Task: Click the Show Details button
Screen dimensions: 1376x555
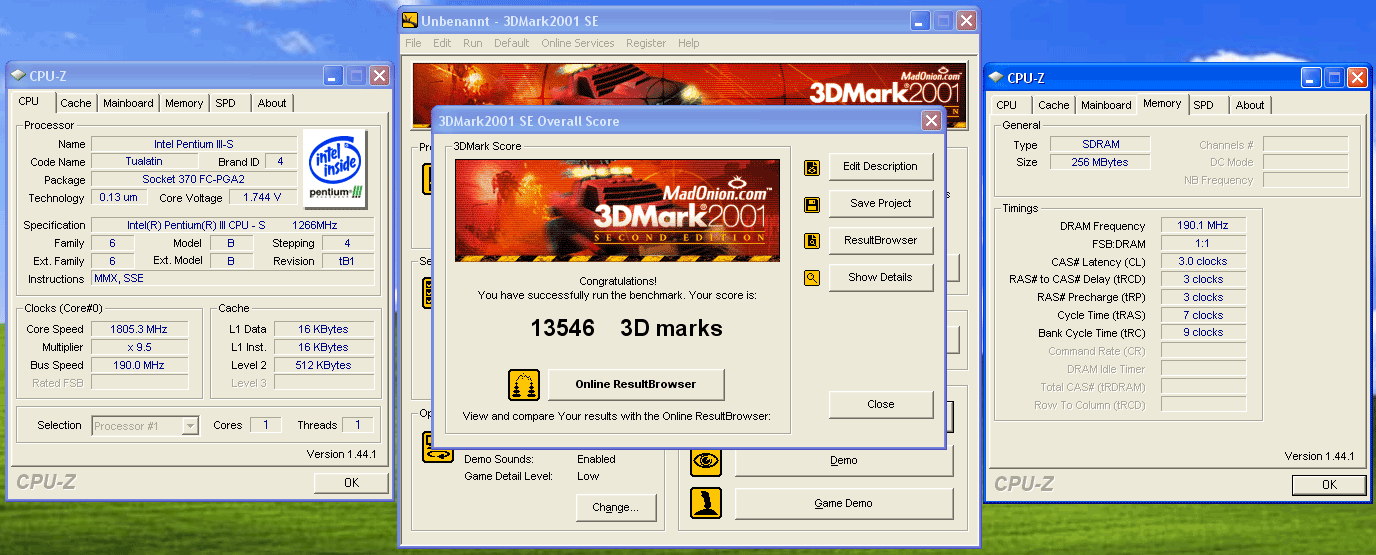Action: [x=880, y=278]
